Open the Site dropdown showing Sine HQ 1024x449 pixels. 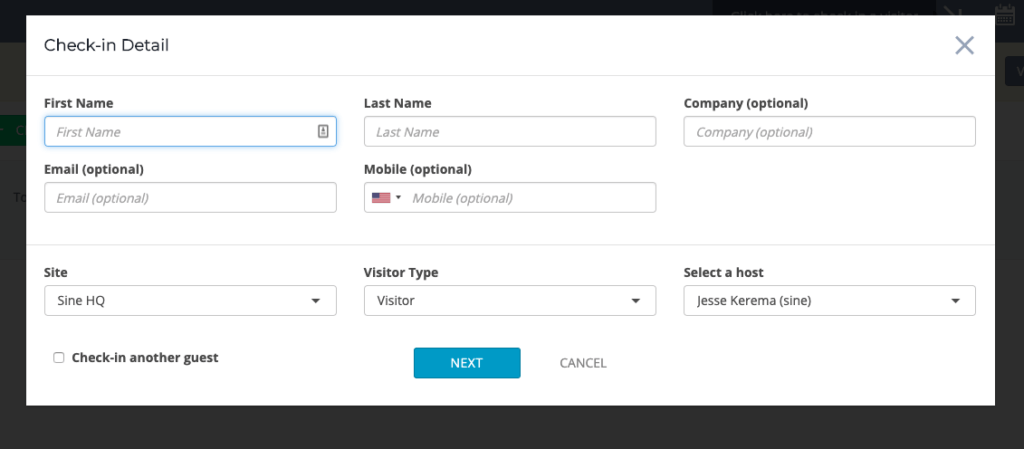coord(190,300)
